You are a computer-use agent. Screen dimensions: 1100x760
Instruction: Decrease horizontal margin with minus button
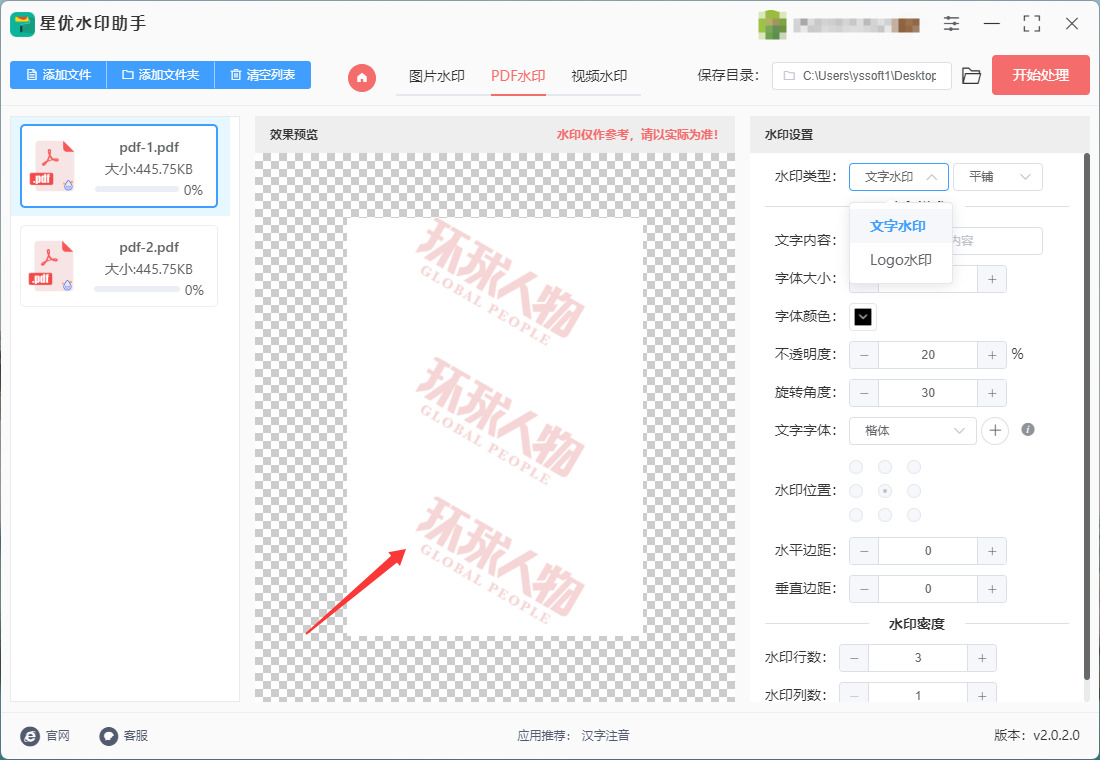click(864, 551)
